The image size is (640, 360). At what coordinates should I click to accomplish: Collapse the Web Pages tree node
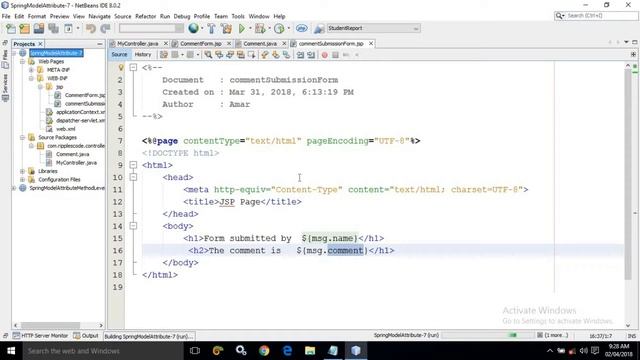click(22, 62)
